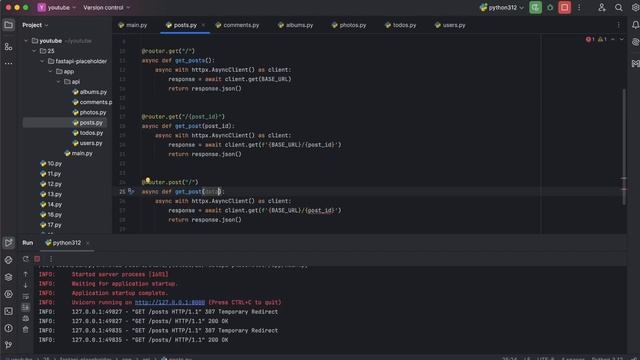Viewport: 640px width, 360px height.
Task: Click the error count indicator
Action: click(590, 39)
